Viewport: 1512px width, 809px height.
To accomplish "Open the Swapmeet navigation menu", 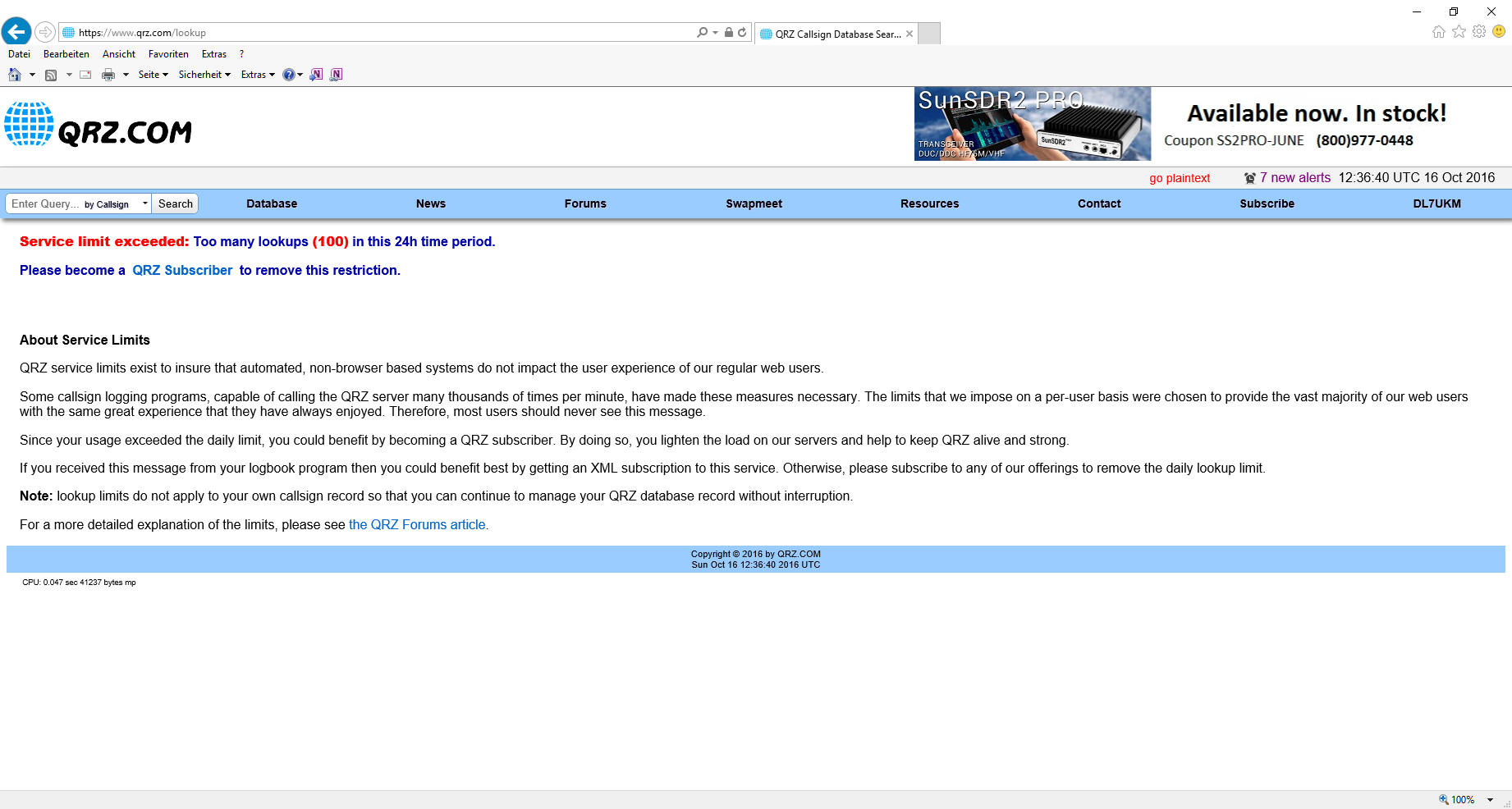I will pyautogui.click(x=754, y=203).
